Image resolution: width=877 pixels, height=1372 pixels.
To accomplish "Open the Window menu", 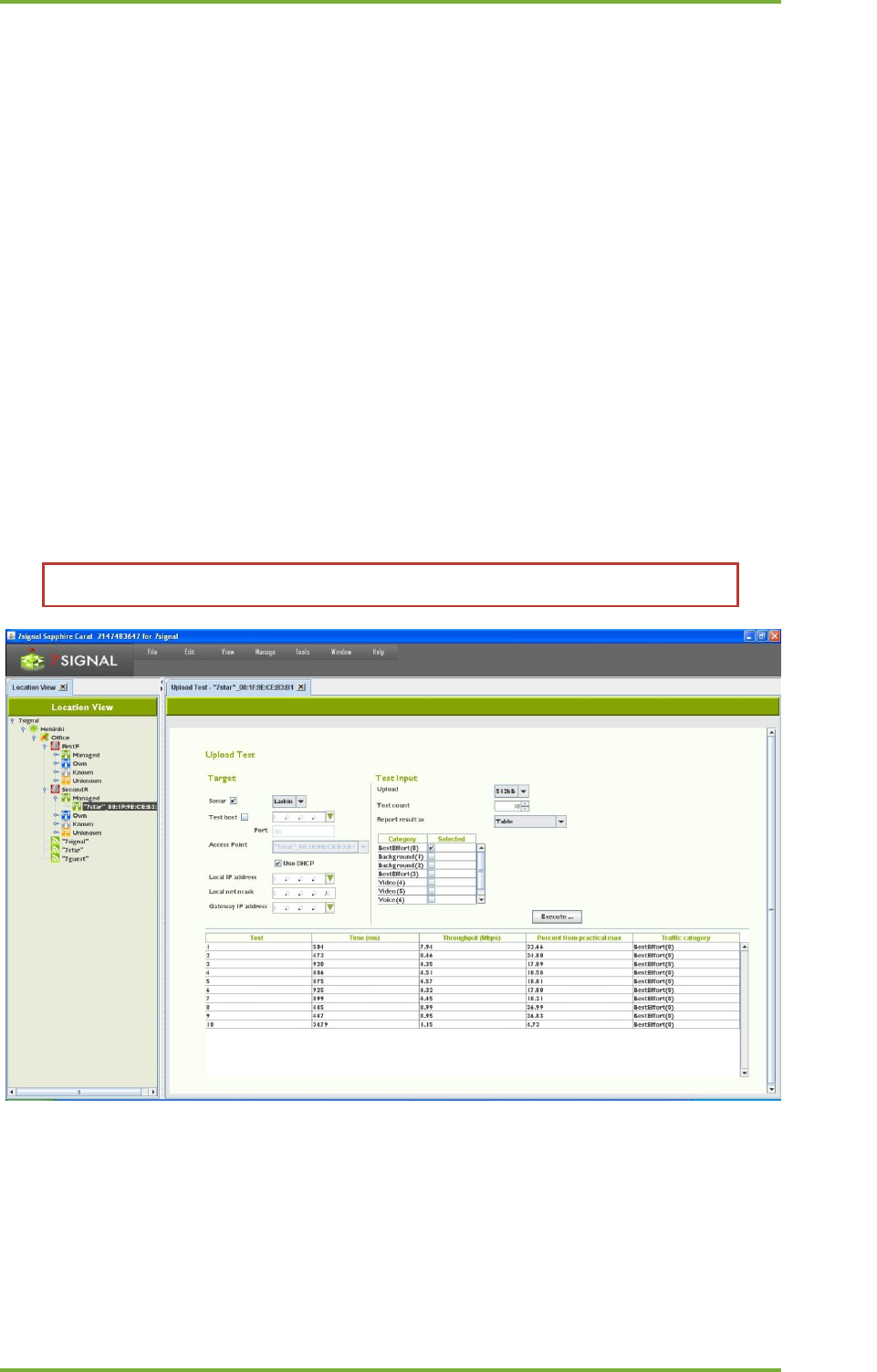I will point(341,652).
